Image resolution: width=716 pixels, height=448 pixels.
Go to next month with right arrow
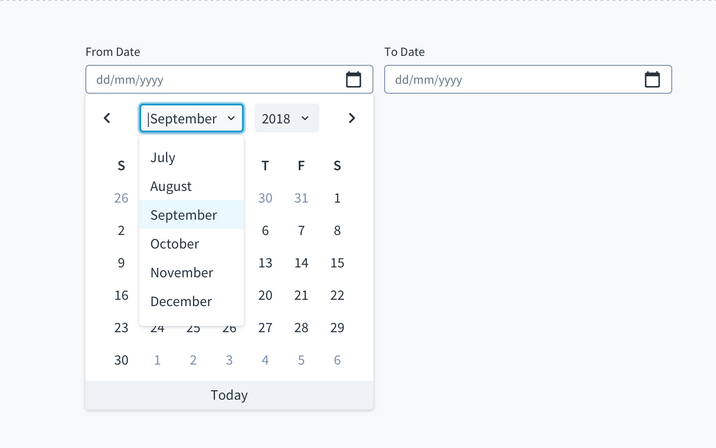pyautogui.click(x=351, y=118)
